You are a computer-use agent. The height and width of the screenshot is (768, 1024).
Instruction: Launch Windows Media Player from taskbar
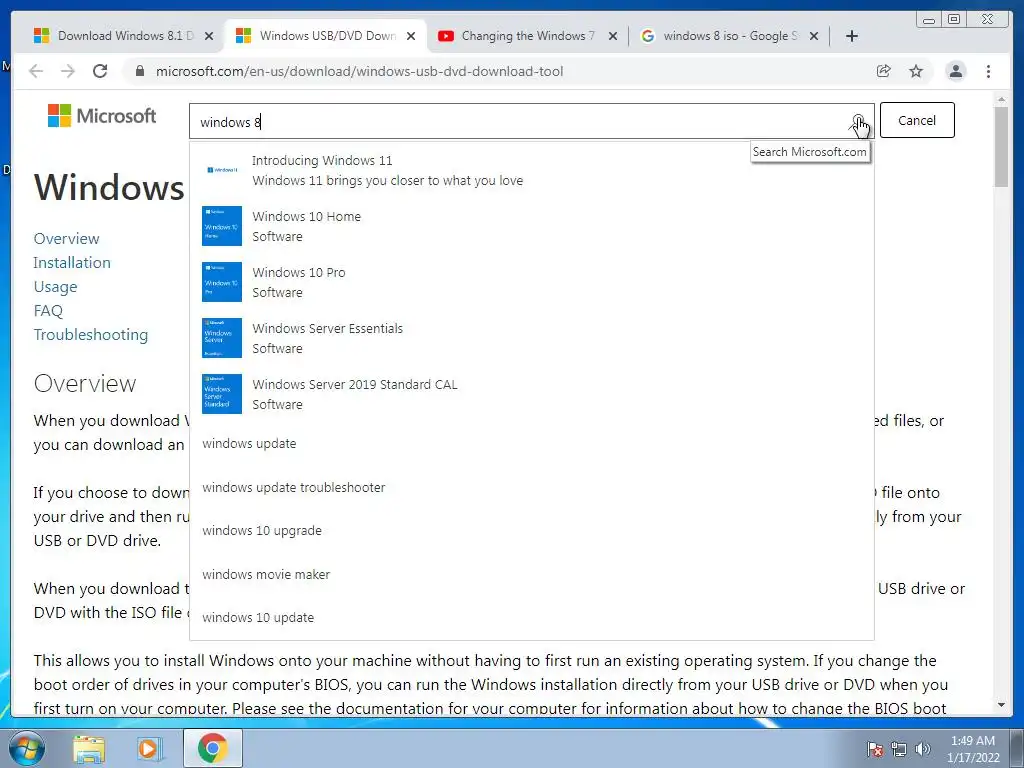[150, 748]
